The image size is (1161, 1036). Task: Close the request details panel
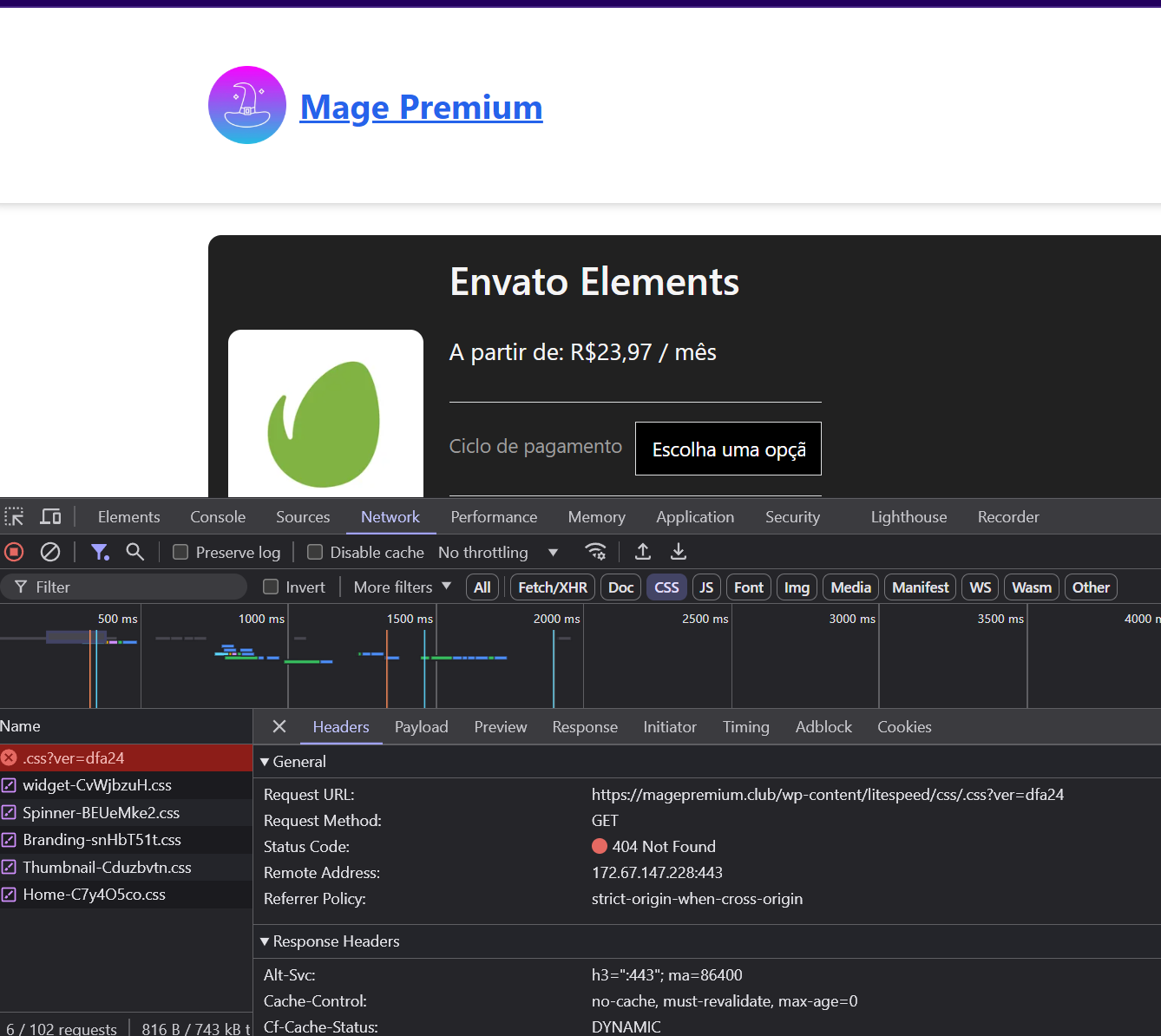pos(279,726)
